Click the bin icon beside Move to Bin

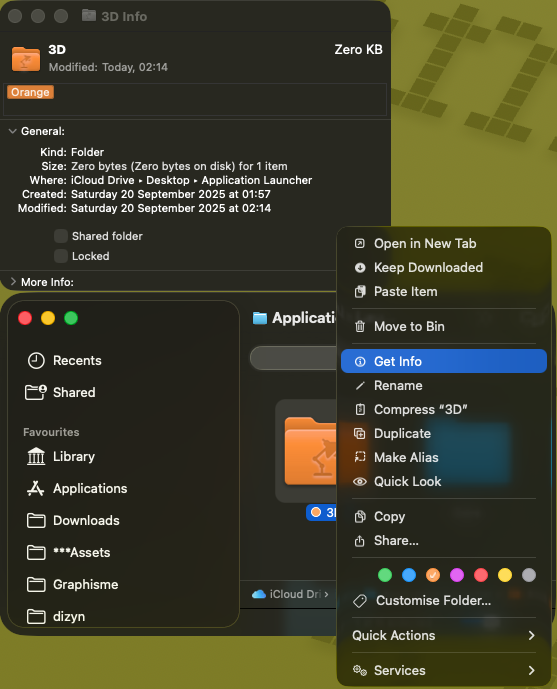pos(360,326)
